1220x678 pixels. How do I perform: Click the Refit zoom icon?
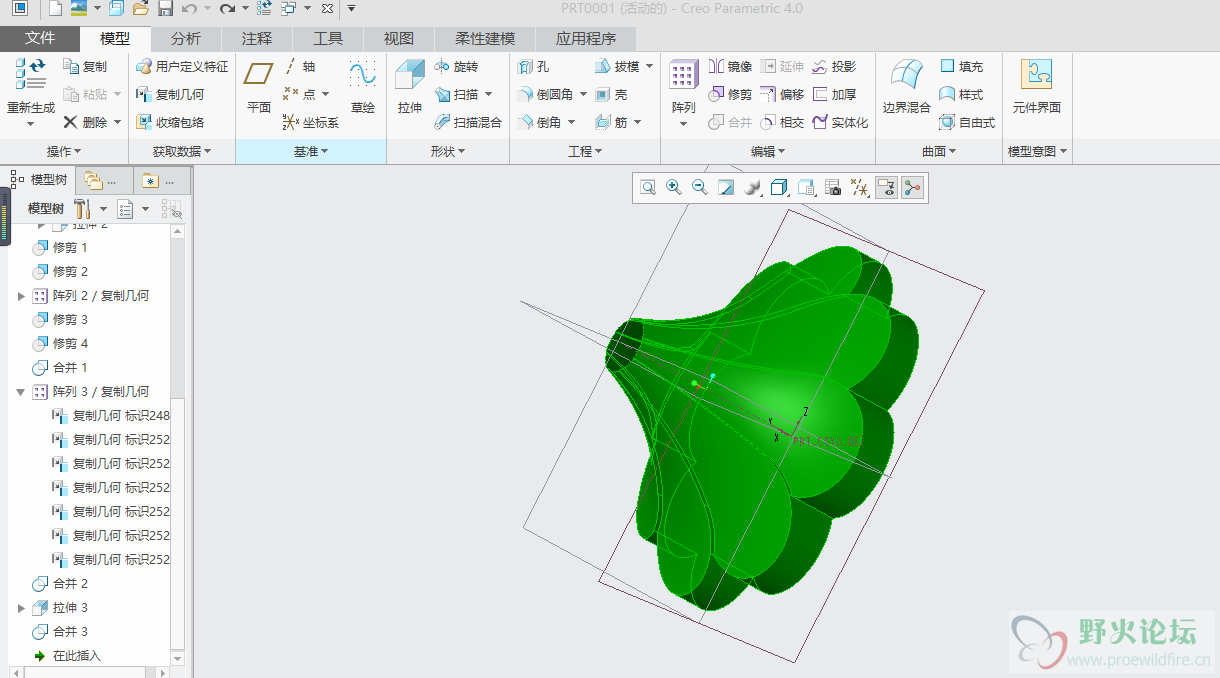648,187
